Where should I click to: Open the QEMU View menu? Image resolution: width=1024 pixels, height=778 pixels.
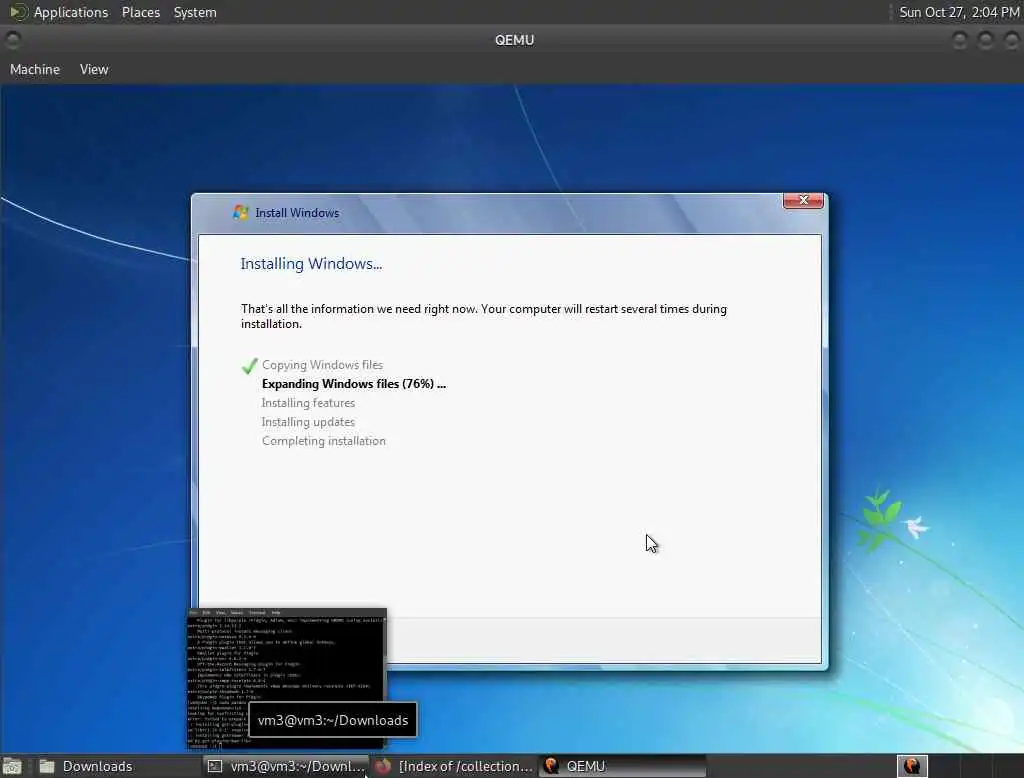coord(94,69)
